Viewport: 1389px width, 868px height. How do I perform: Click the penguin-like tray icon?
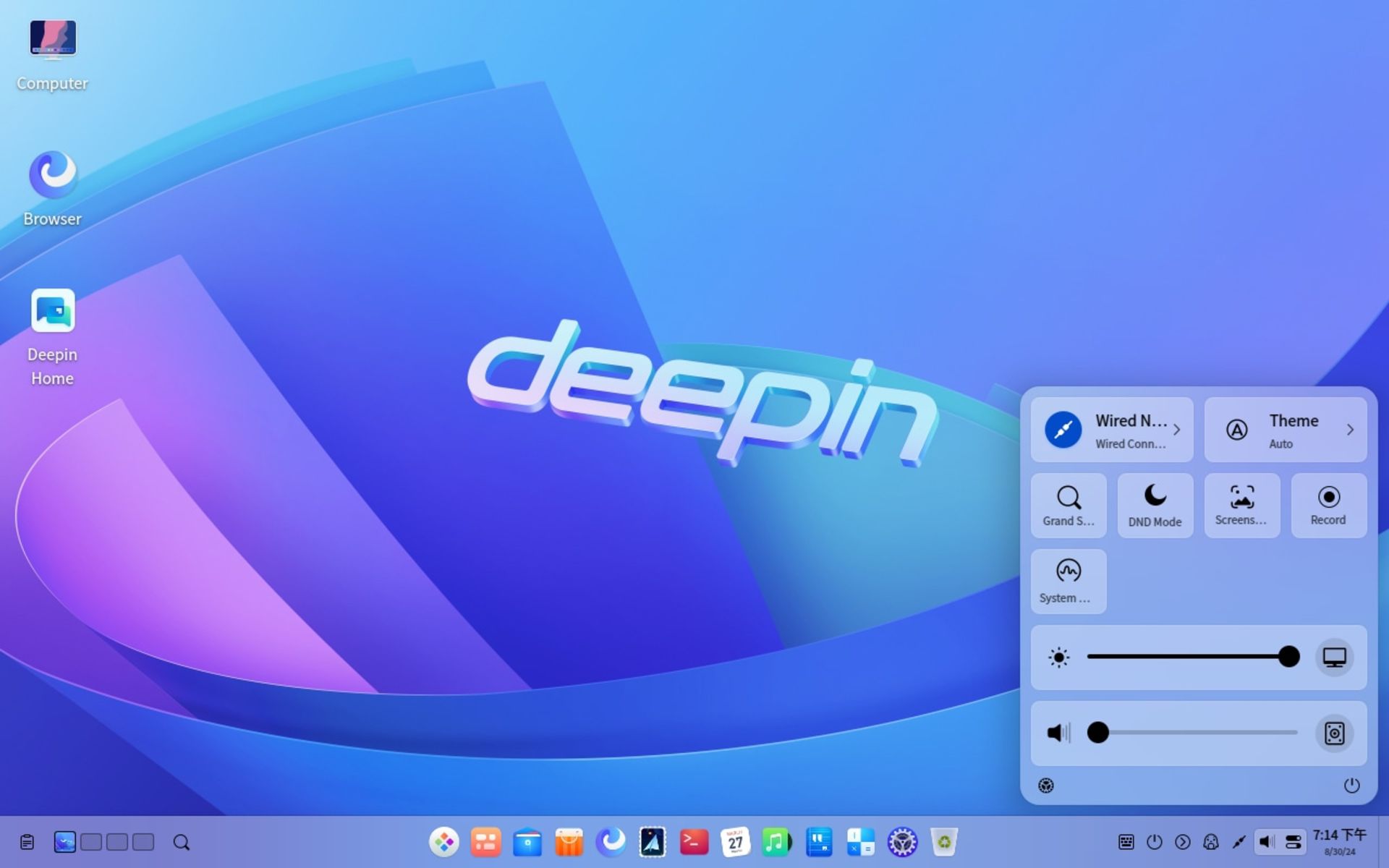pyautogui.click(x=1211, y=842)
